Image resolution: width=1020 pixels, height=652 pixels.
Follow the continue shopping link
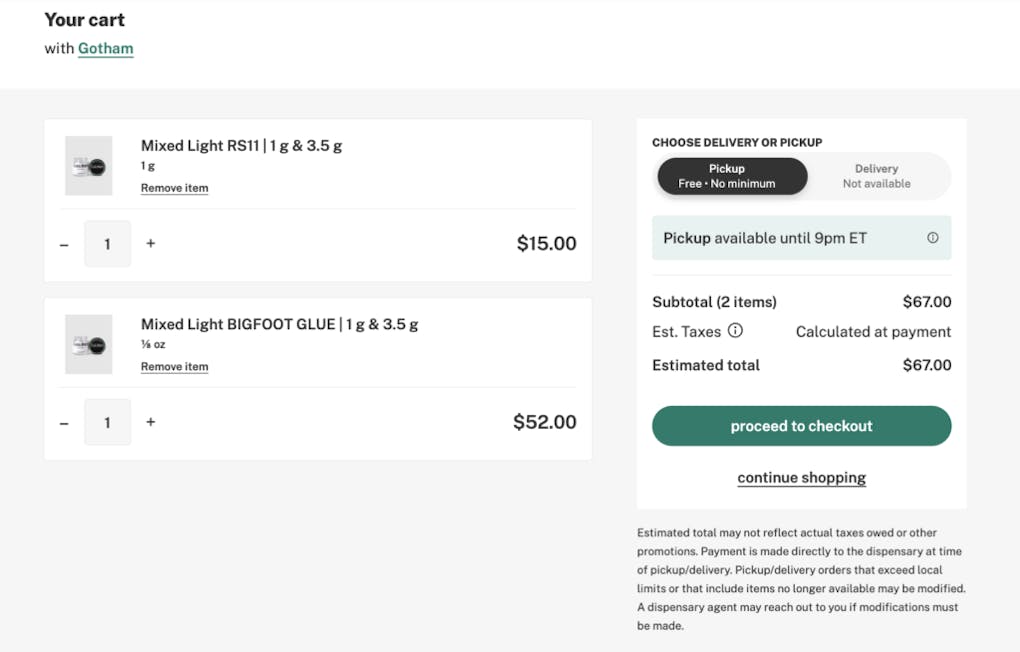click(x=801, y=478)
